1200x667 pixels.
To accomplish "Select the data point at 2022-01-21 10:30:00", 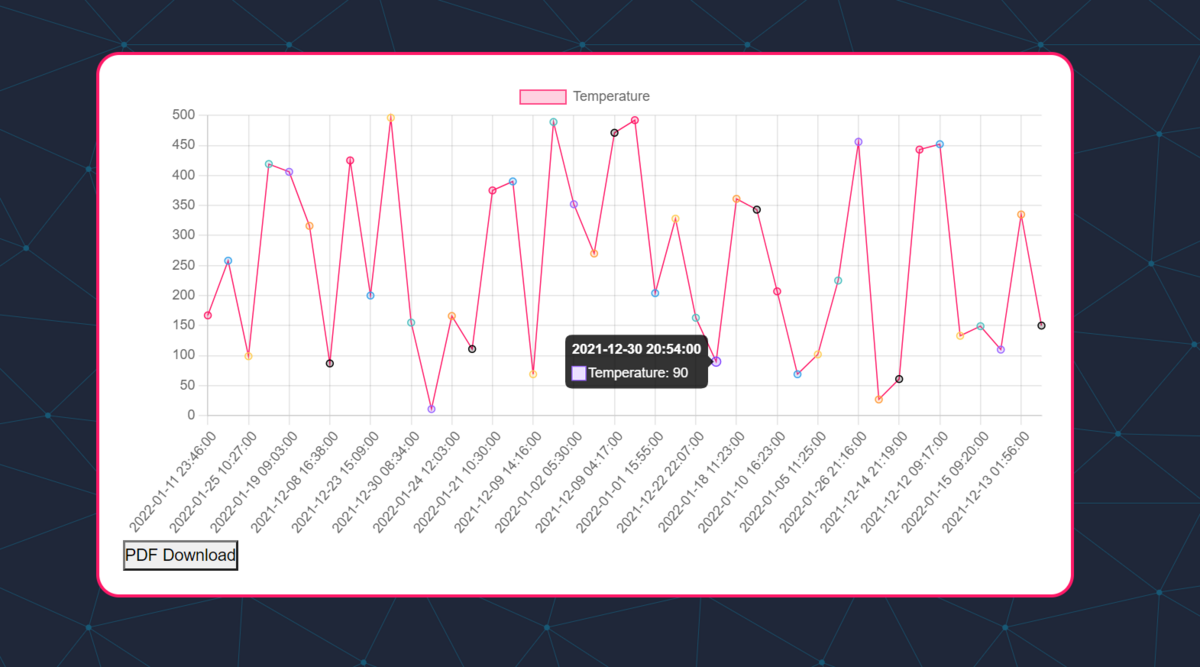I will coord(492,190).
